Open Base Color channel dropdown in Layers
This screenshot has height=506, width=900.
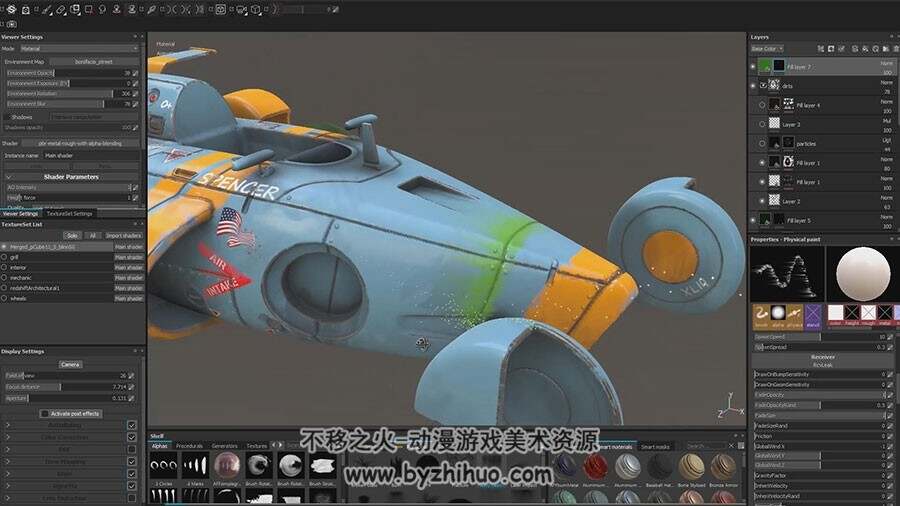tap(767, 49)
